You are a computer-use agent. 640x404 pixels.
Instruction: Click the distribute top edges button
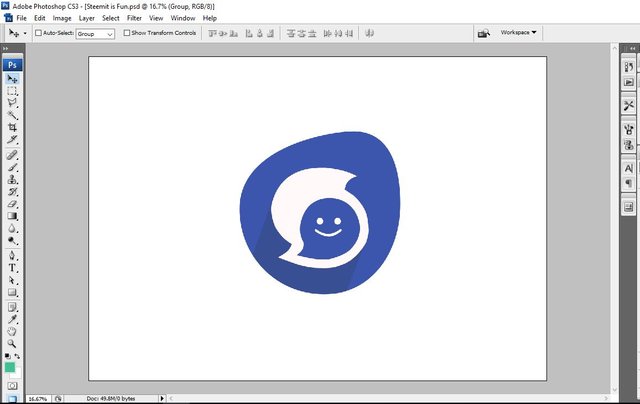[291, 33]
